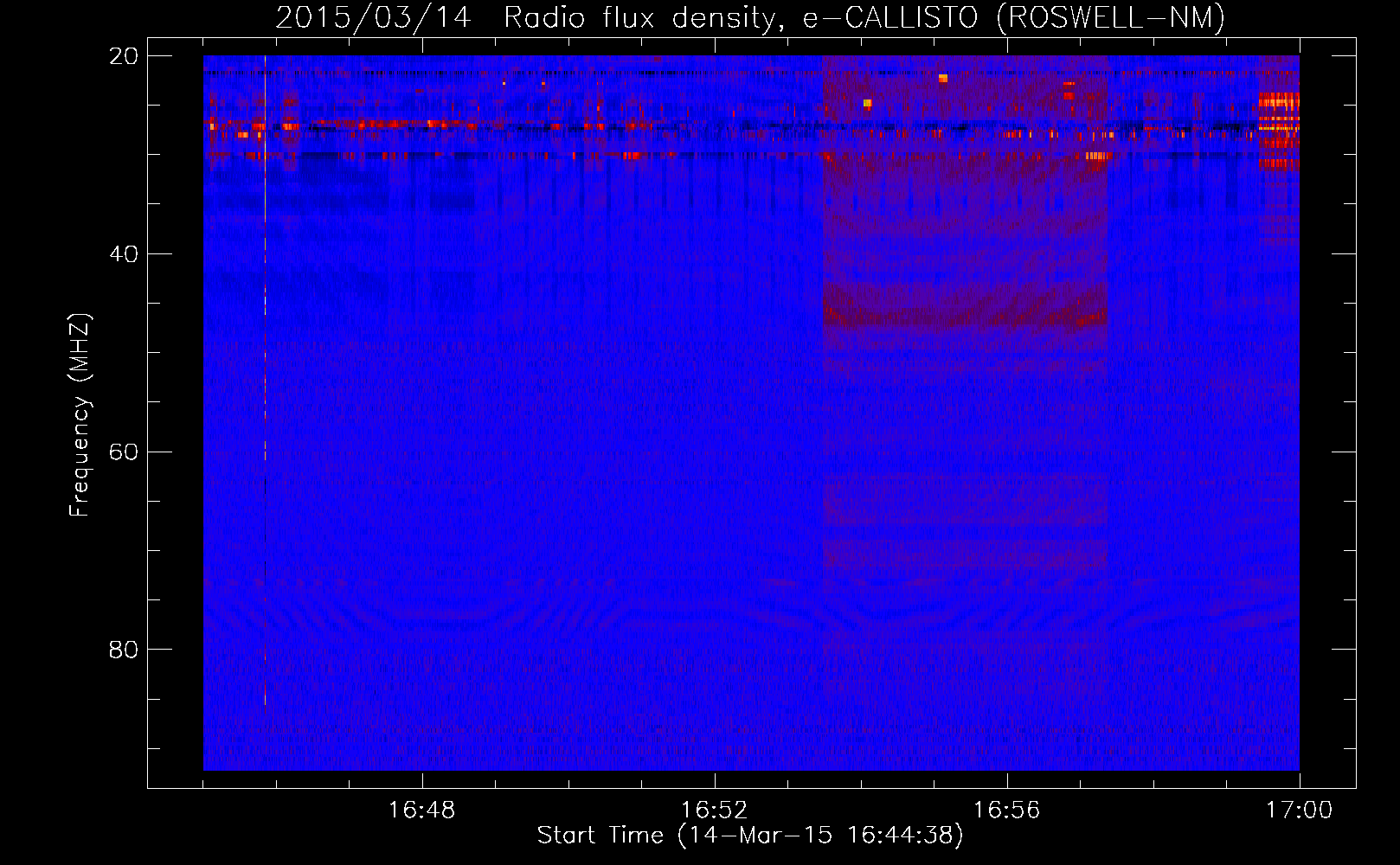The width and height of the screenshot is (1400, 865).
Task: Click the 60 frequency tick label
Action: 124,452
